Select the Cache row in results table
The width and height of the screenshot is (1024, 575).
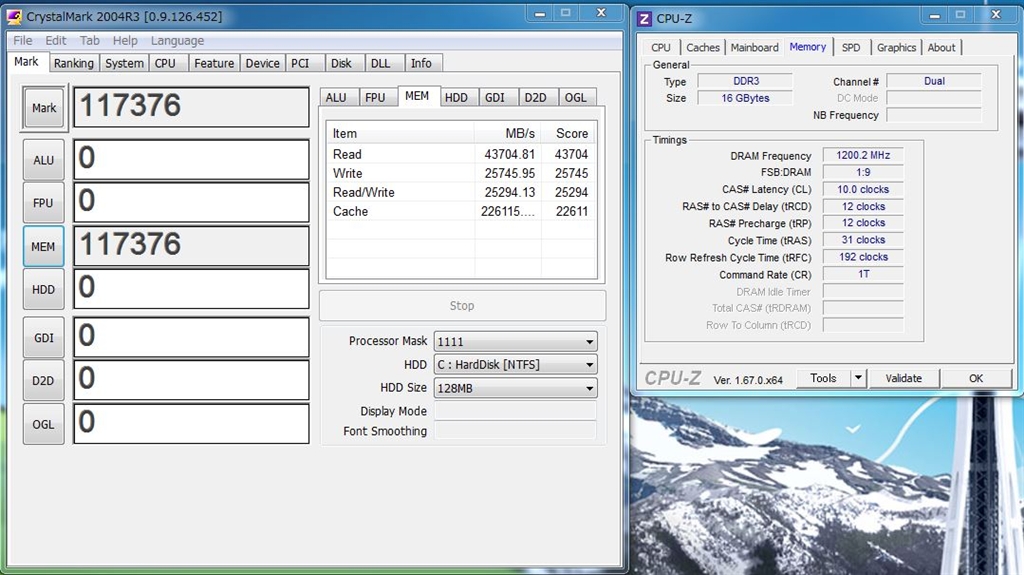pos(461,211)
